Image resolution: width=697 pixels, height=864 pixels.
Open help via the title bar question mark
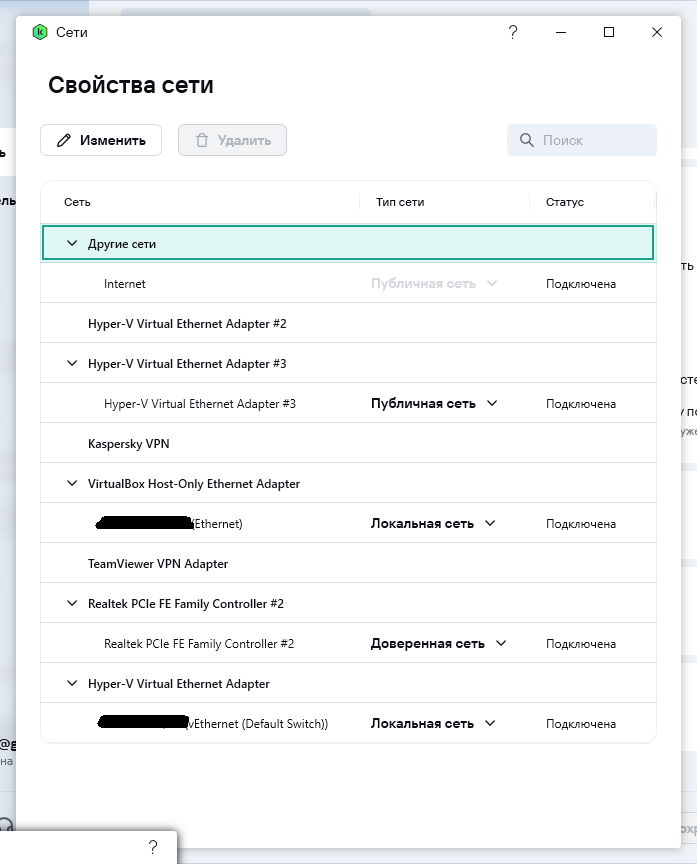coord(512,33)
